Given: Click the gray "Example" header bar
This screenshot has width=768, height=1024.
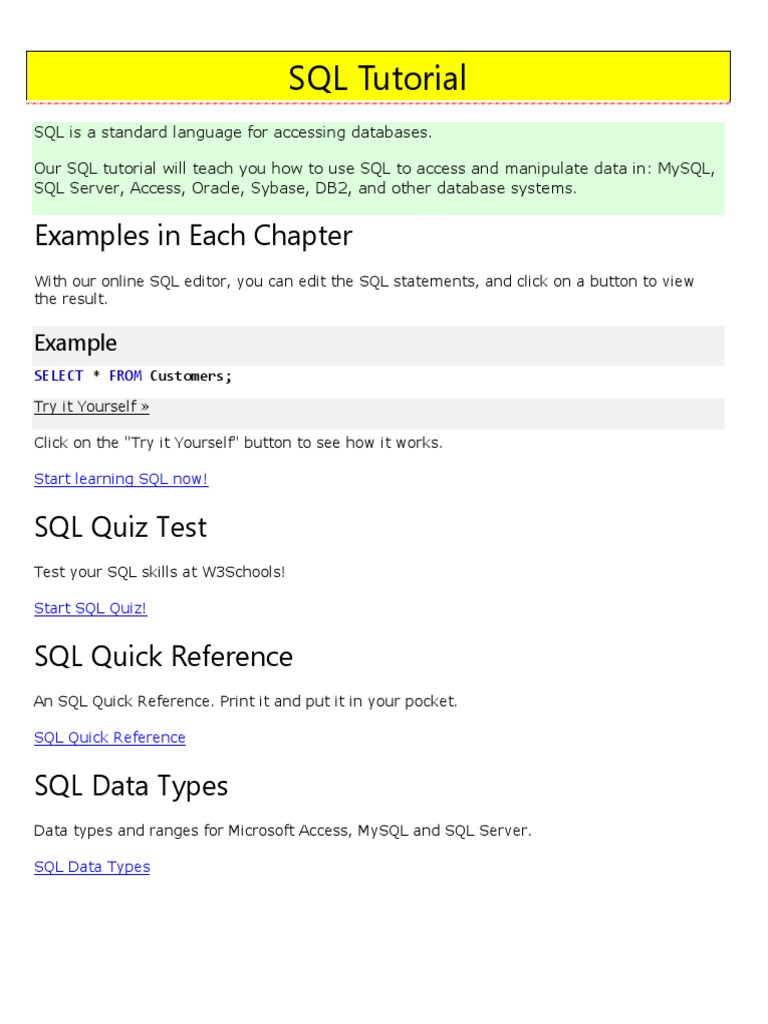Looking at the screenshot, I should [378, 344].
